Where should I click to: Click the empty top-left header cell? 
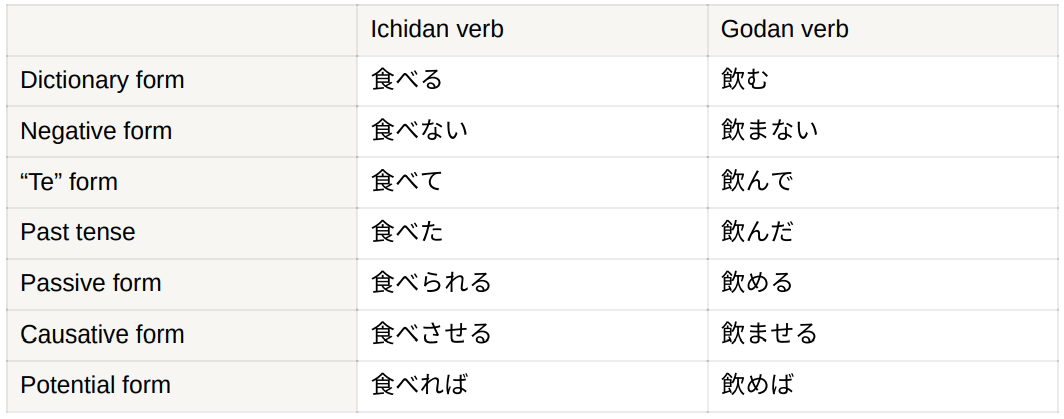click(x=182, y=30)
